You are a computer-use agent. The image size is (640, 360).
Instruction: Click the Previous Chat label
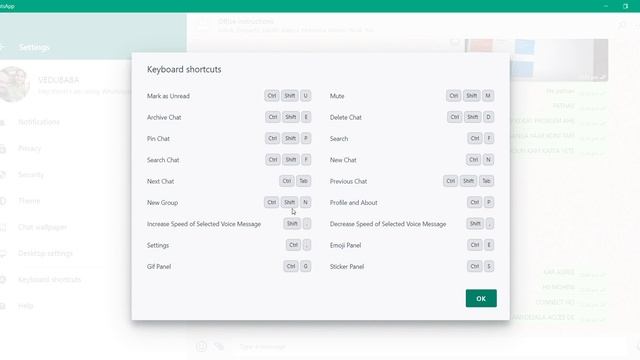tap(348, 181)
